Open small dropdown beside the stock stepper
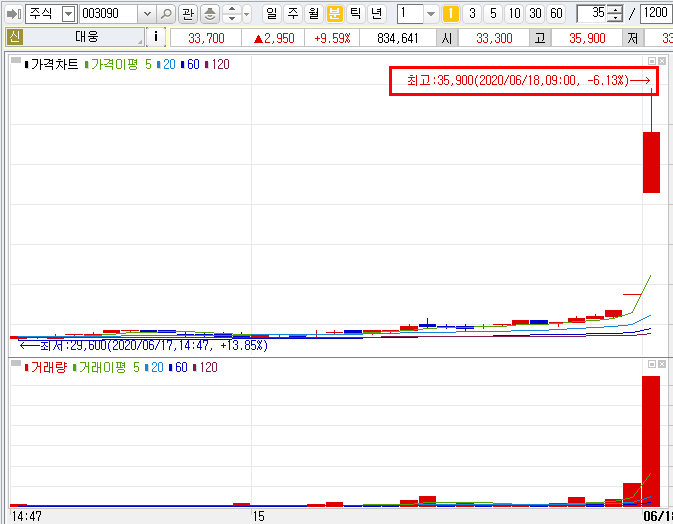The width and height of the screenshot is (673, 524). (246, 14)
